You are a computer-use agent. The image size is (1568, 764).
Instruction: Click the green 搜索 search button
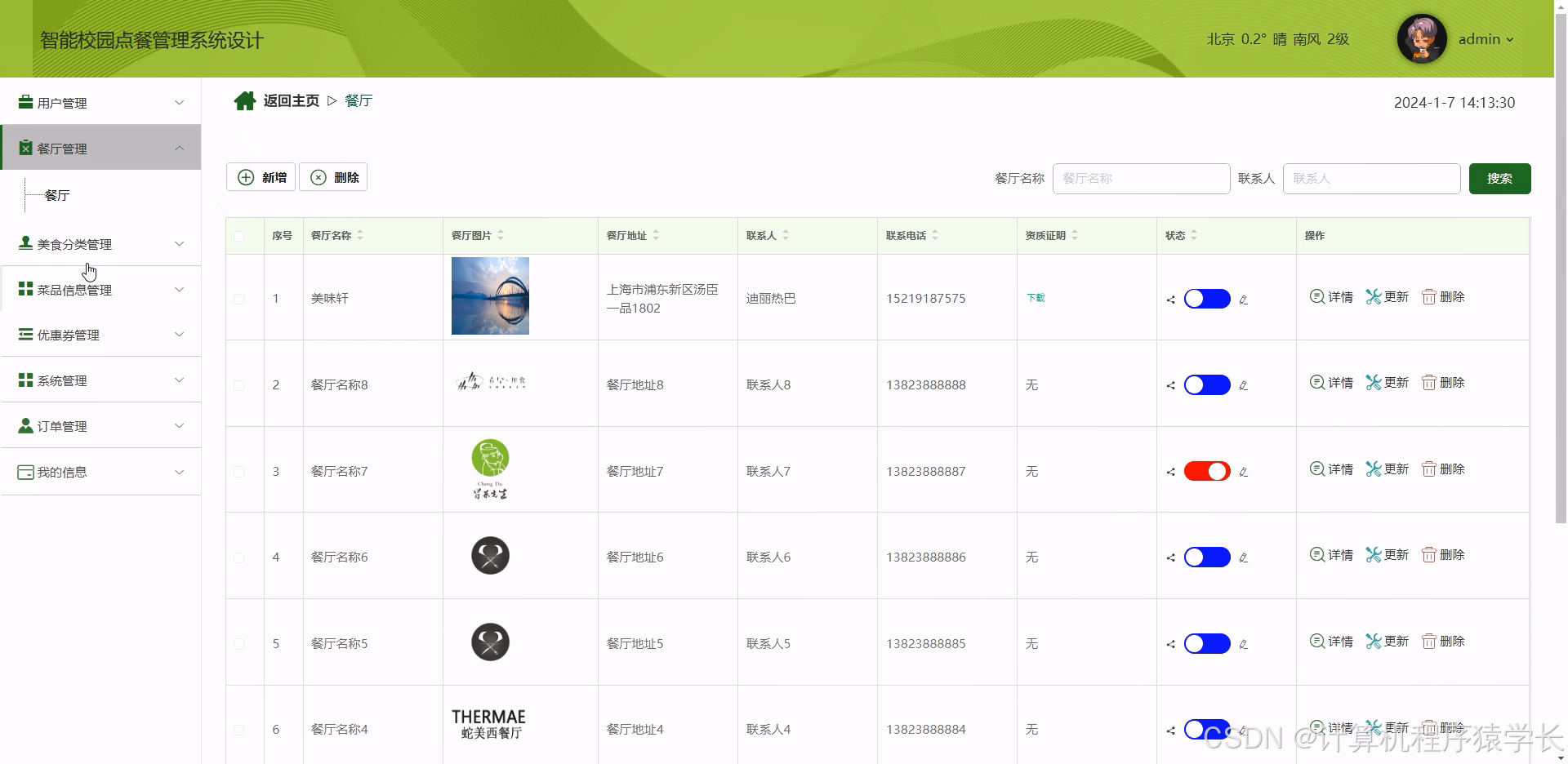click(x=1499, y=179)
